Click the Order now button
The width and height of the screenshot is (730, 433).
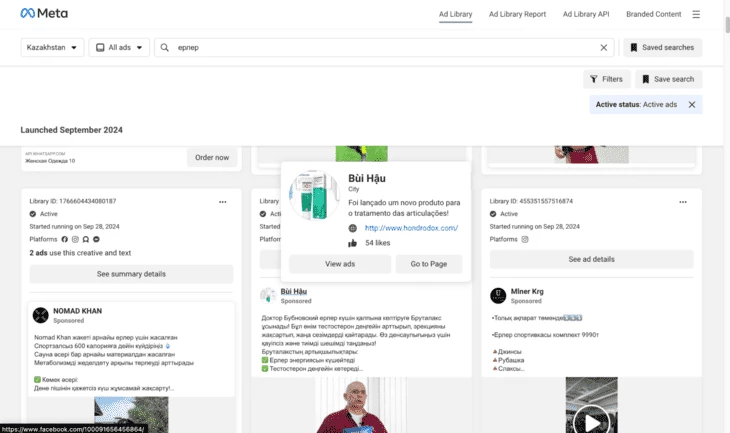coord(212,157)
